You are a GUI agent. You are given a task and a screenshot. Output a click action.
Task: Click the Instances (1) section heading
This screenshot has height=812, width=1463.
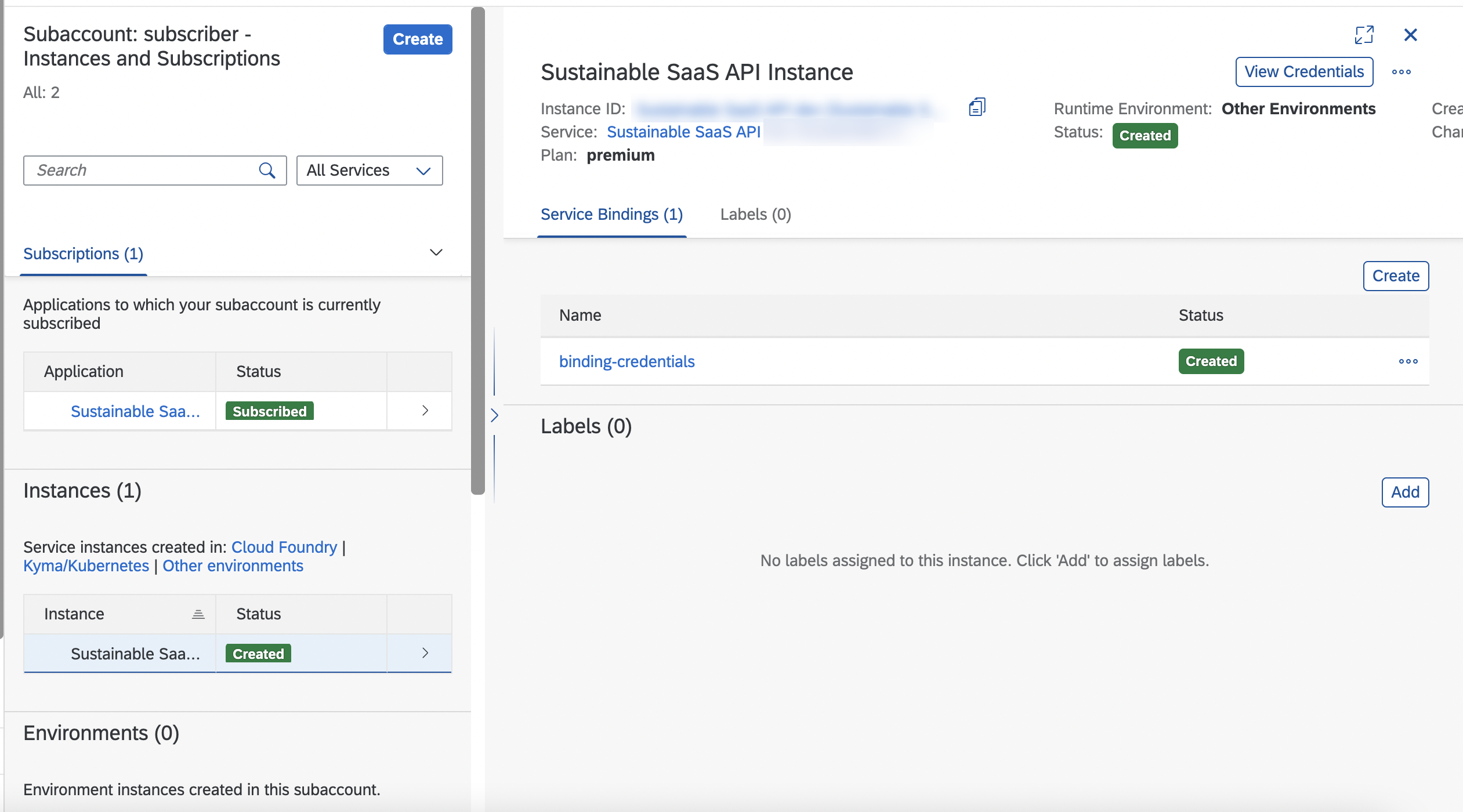82,491
